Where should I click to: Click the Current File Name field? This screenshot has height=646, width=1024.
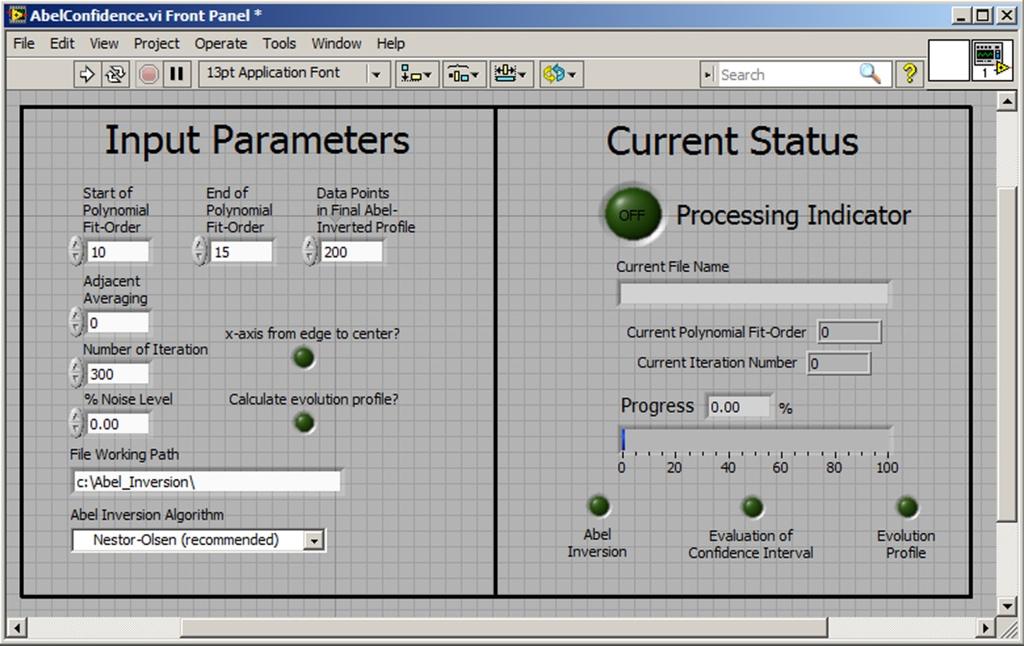[x=753, y=293]
